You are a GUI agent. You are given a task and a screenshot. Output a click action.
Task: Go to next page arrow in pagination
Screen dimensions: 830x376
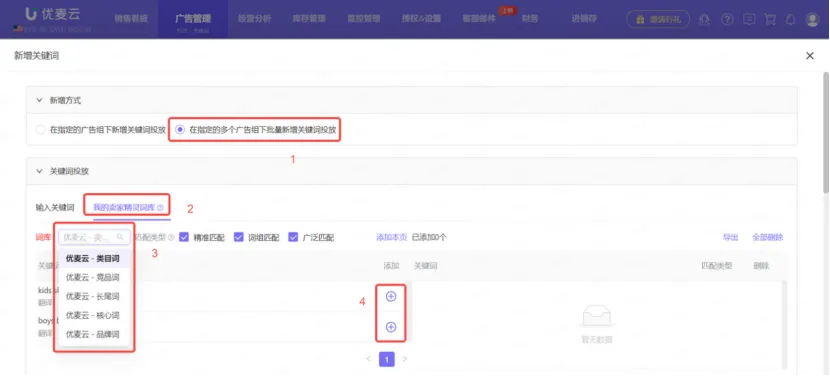405,359
